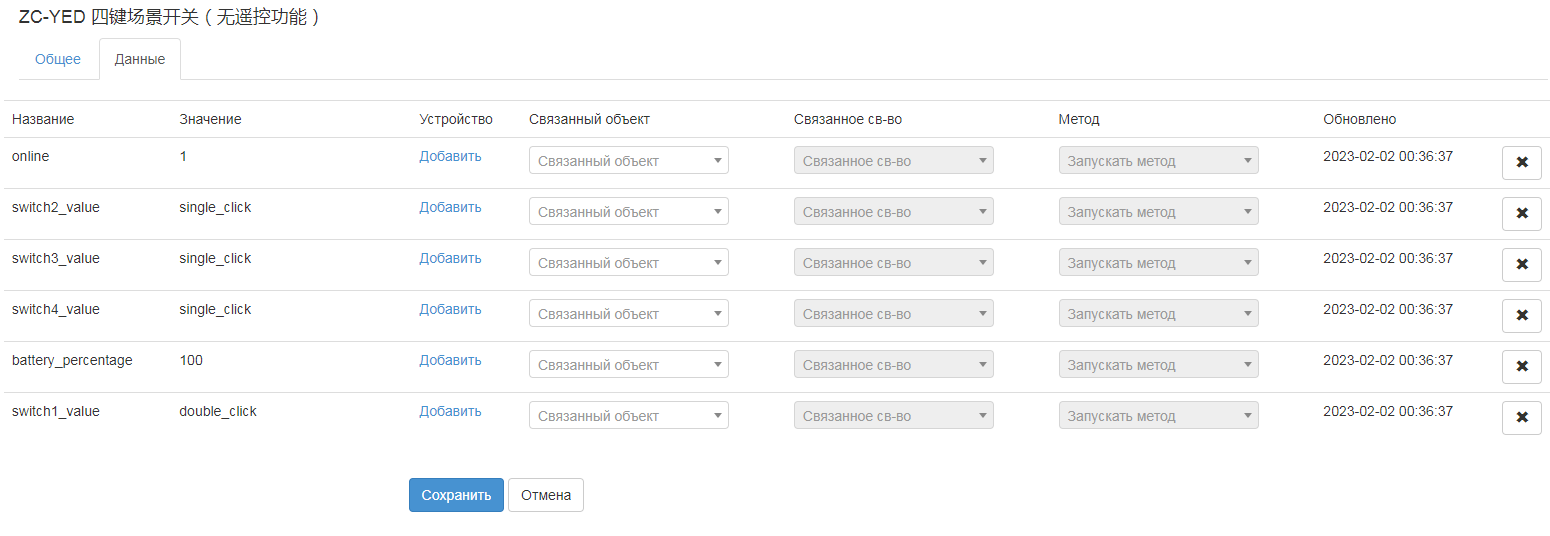Viewport: 1550px width, 536px height.
Task: Open linked object dropdown for battery_percentage
Action: pyautogui.click(x=628, y=365)
